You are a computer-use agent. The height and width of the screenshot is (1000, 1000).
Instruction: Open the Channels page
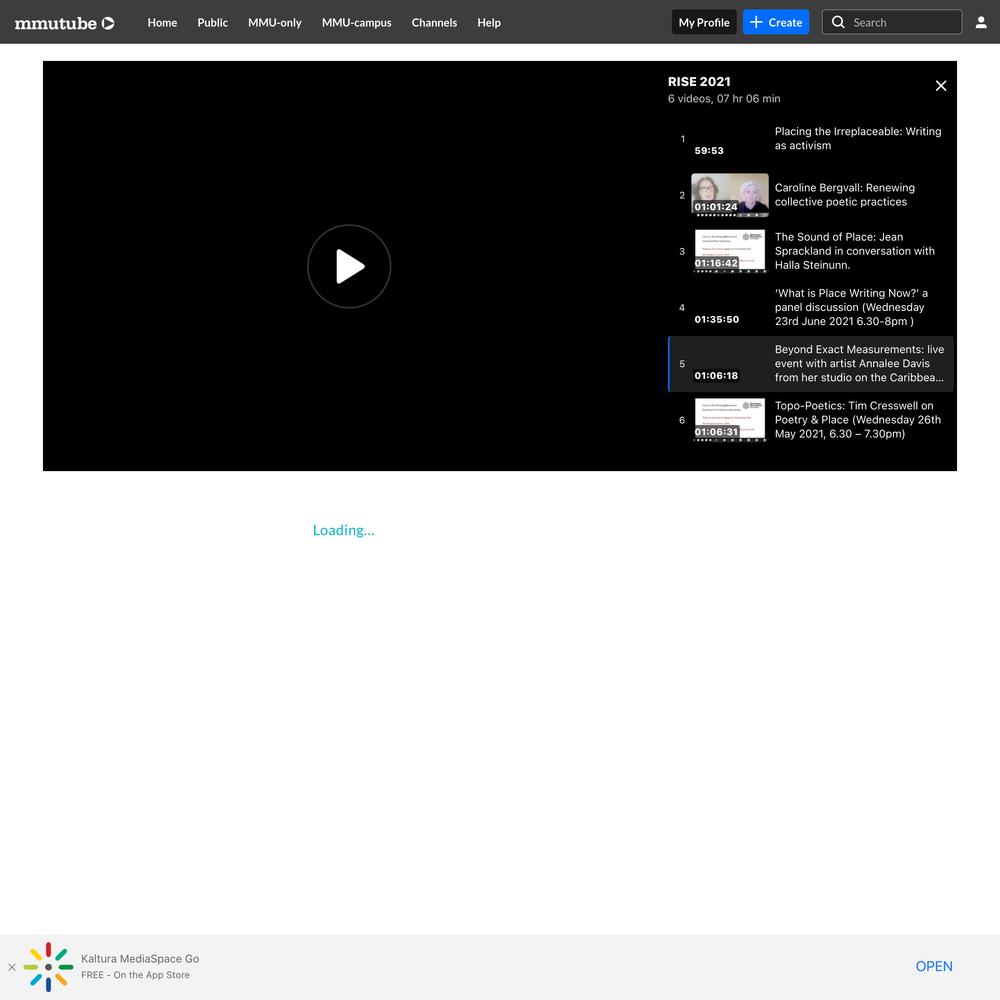click(x=434, y=22)
